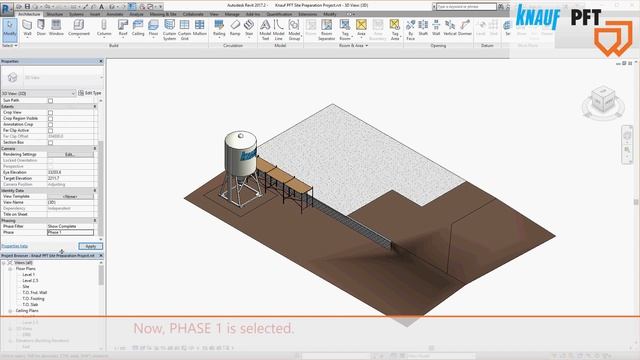Choose the Curtain Grid tool

(184, 29)
